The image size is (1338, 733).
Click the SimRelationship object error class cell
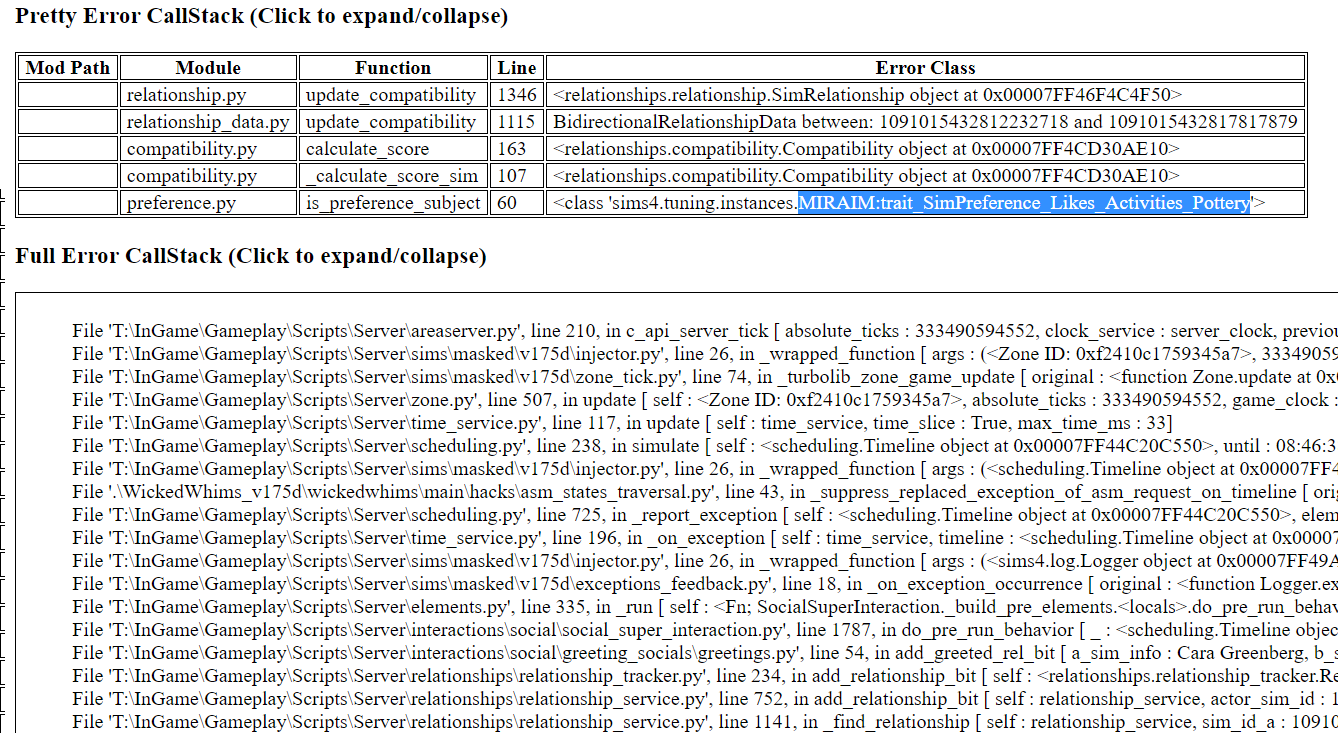(x=926, y=95)
